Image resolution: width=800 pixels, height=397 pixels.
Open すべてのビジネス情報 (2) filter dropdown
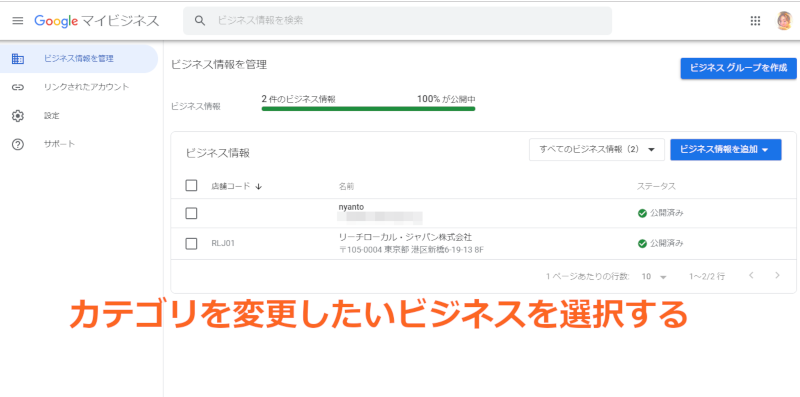click(x=596, y=150)
